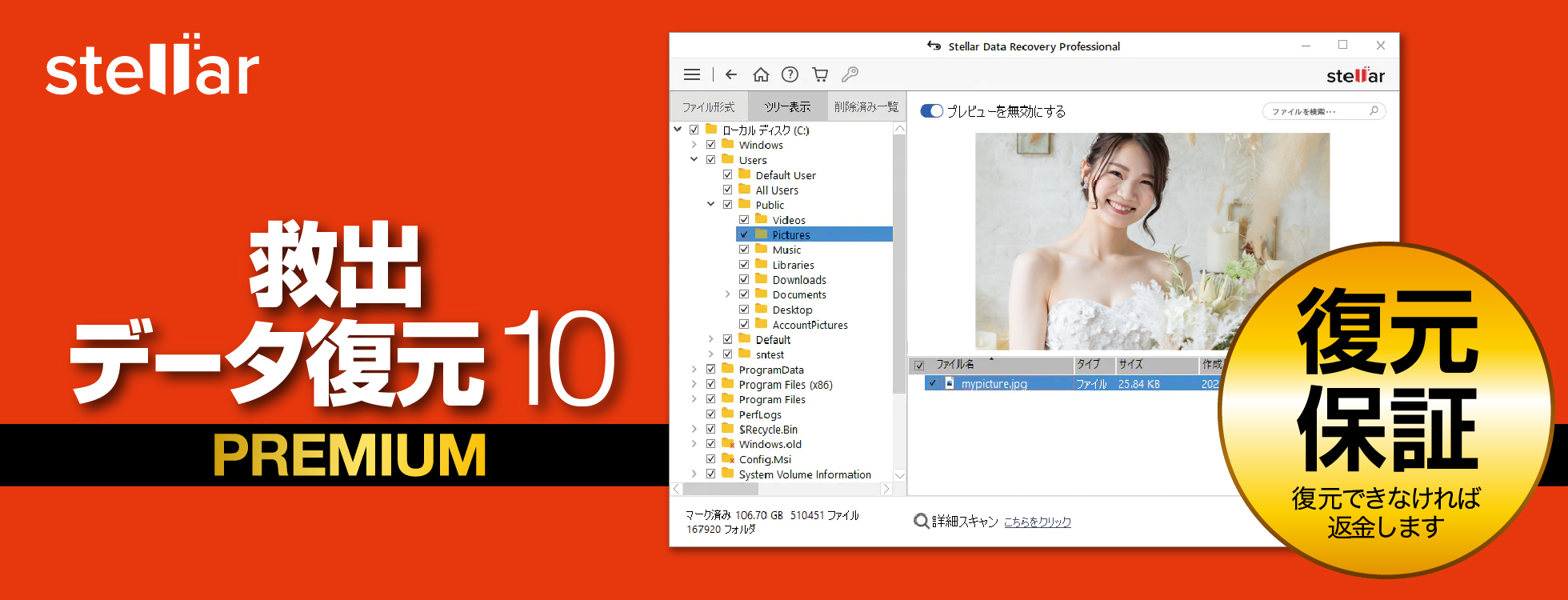The image size is (1568, 600).
Task: Collapse the Users folder node
Action: tap(694, 159)
